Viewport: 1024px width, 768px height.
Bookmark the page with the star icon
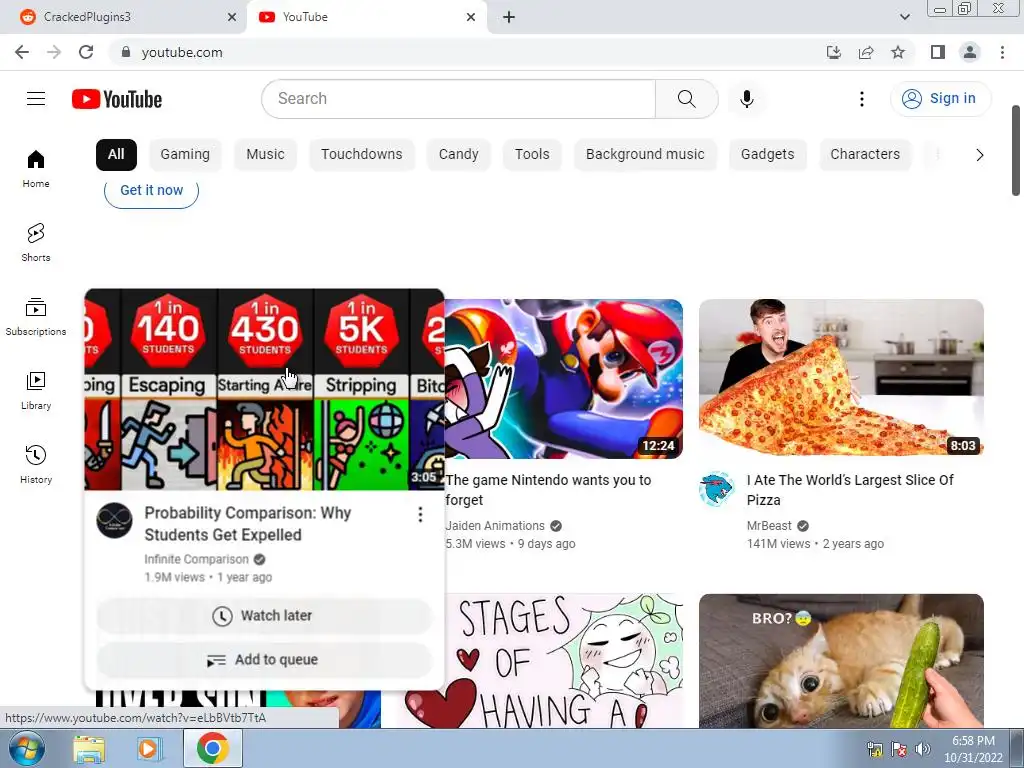click(898, 52)
